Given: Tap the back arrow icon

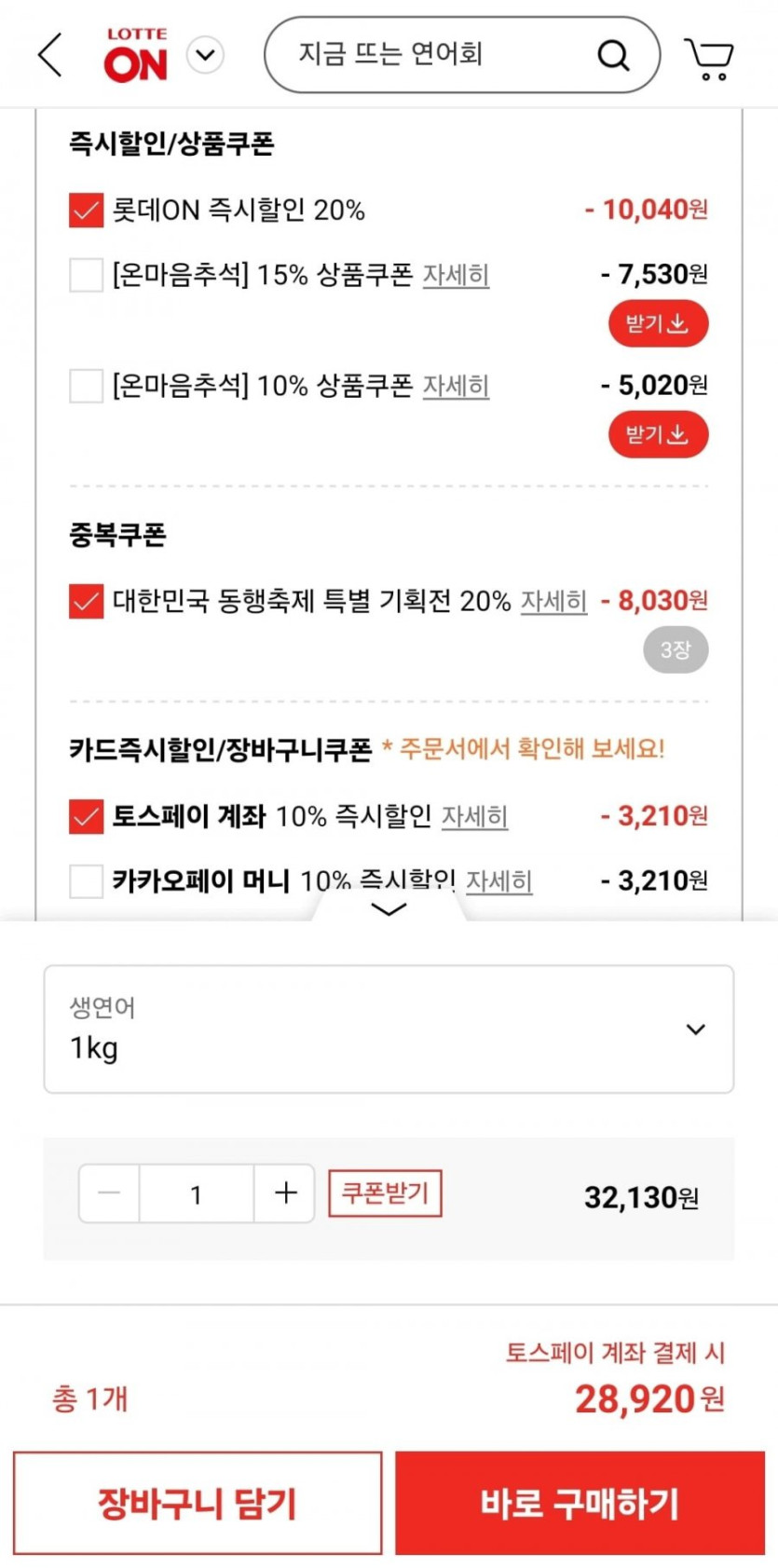Looking at the screenshot, I should click(x=51, y=55).
